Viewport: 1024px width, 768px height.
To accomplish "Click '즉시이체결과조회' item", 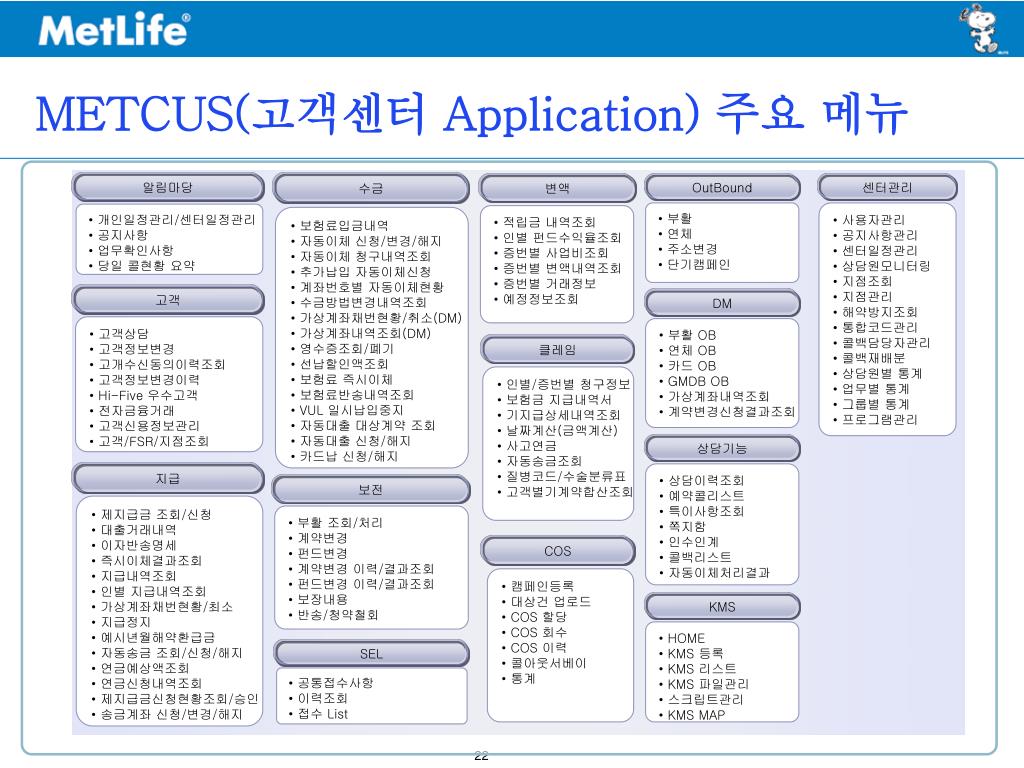I will click(152, 560).
